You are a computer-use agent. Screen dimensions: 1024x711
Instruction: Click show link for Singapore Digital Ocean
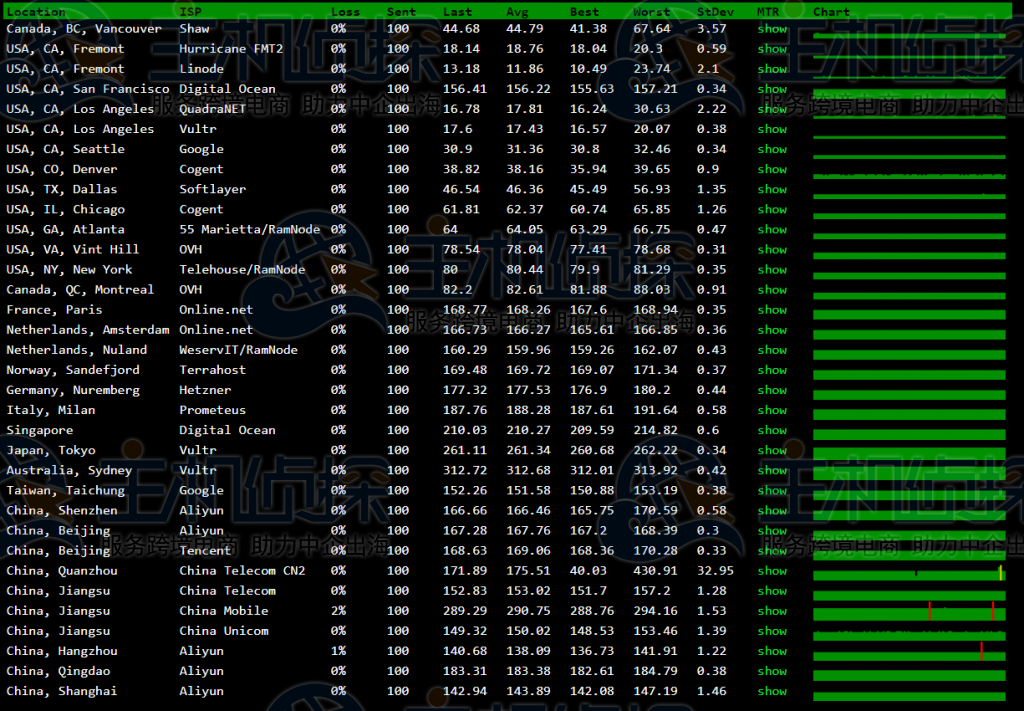[x=772, y=430]
